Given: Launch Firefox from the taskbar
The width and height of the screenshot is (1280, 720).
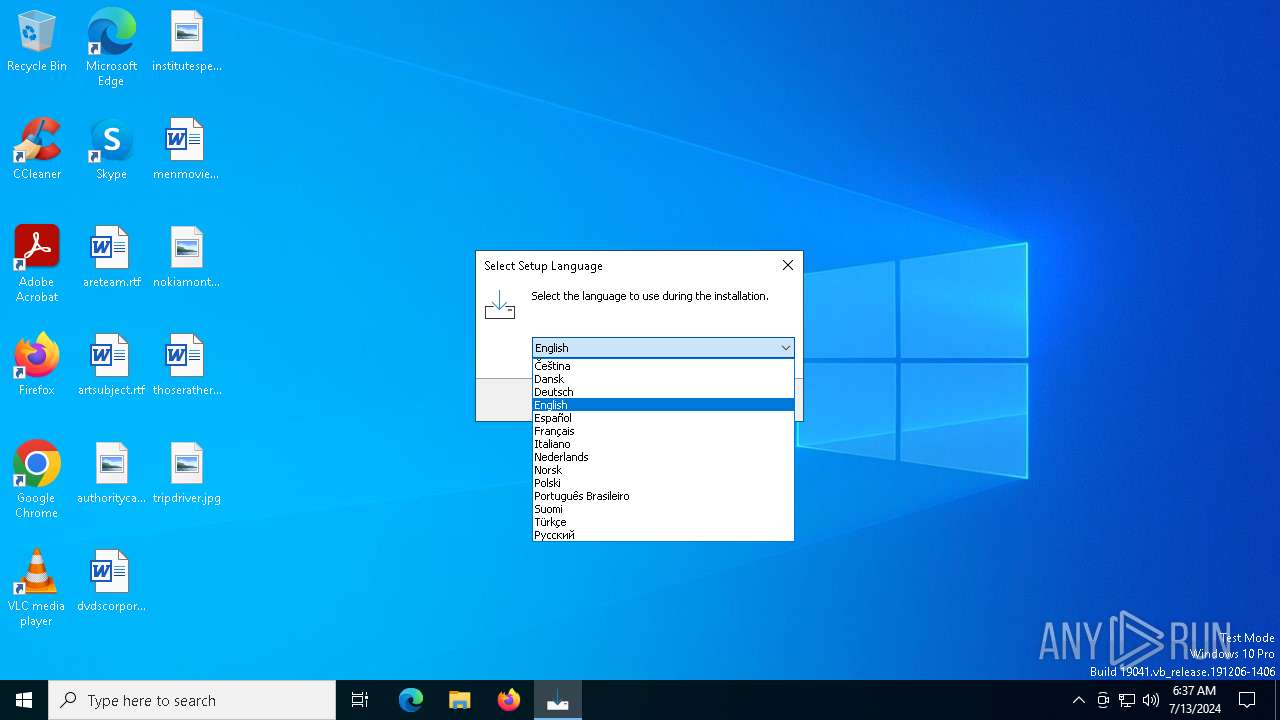Looking at the screenshot, I should click(x=509, y=700).
